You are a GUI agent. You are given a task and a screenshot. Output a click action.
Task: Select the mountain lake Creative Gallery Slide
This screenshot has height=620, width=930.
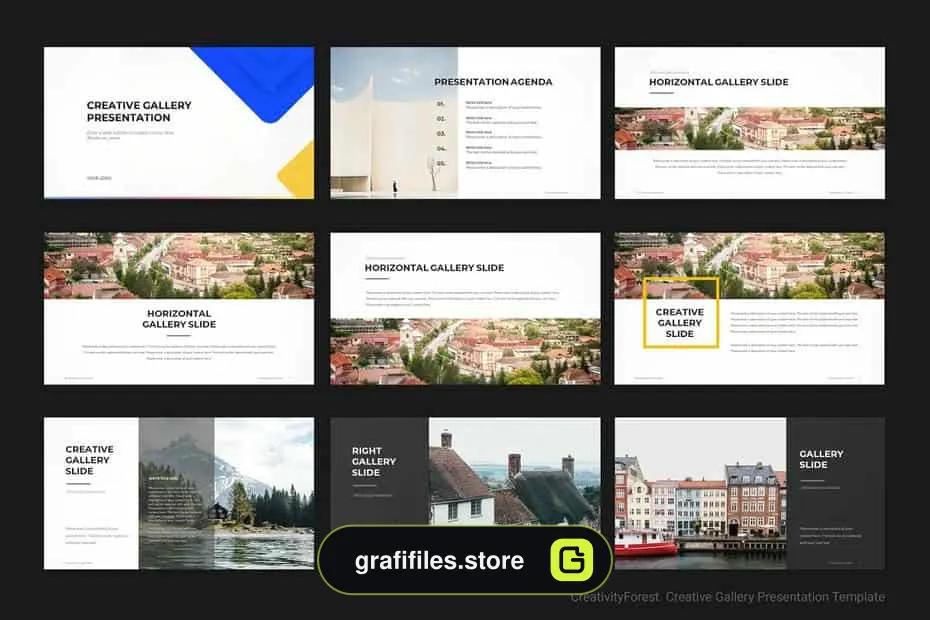pos(179,494)
